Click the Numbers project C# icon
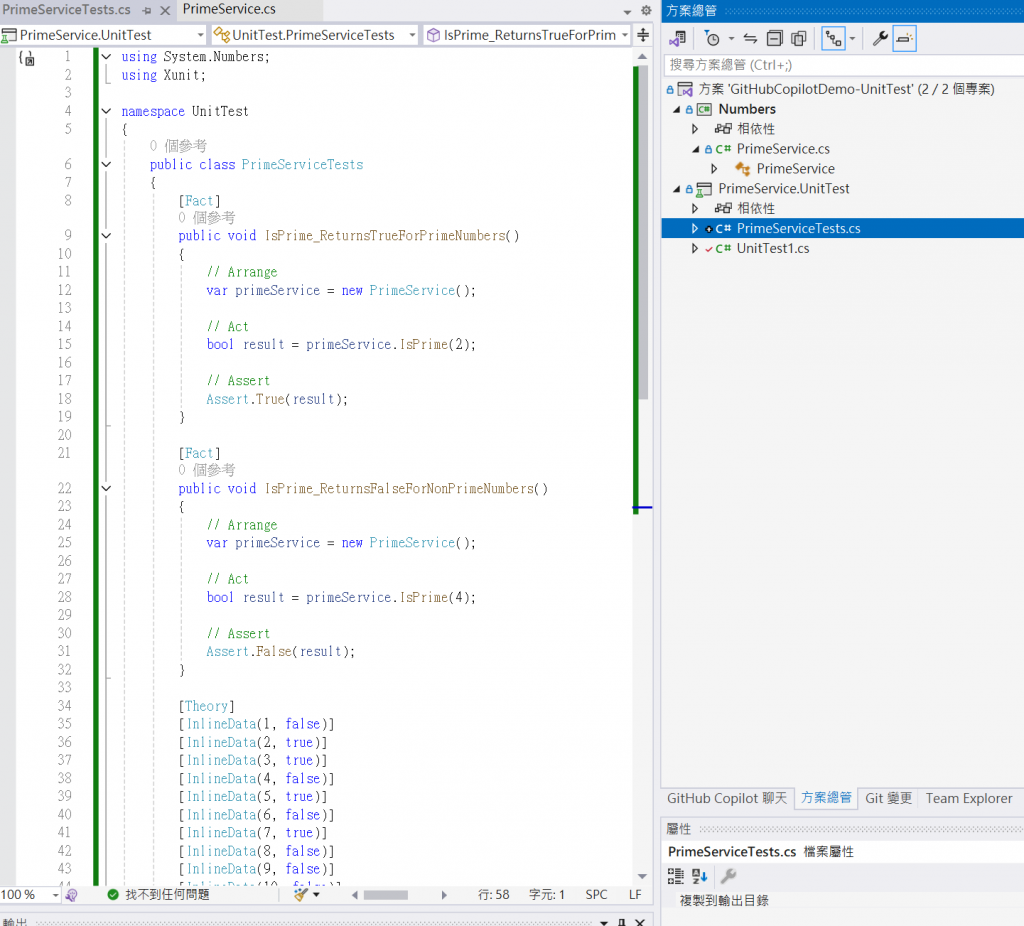This screenshot has height=926, width=1024. pyautogui.click(x=704, y=109)
